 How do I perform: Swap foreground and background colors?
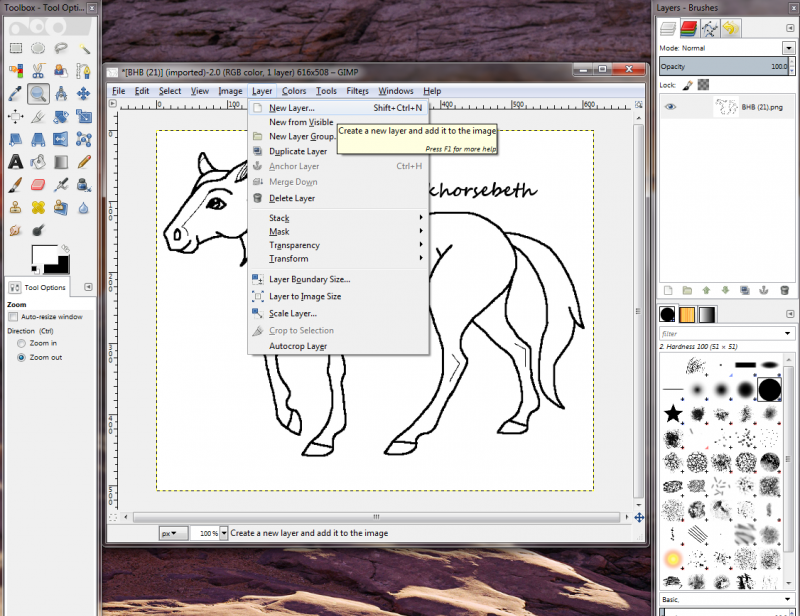65,249
